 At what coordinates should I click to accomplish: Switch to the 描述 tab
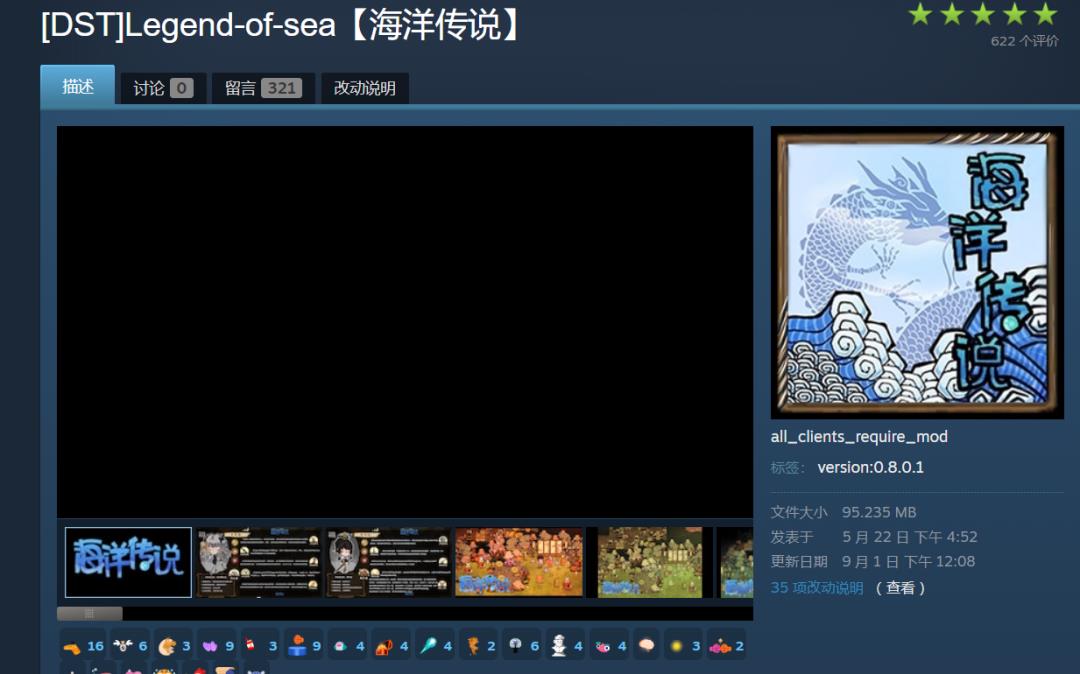pos(78,87)
